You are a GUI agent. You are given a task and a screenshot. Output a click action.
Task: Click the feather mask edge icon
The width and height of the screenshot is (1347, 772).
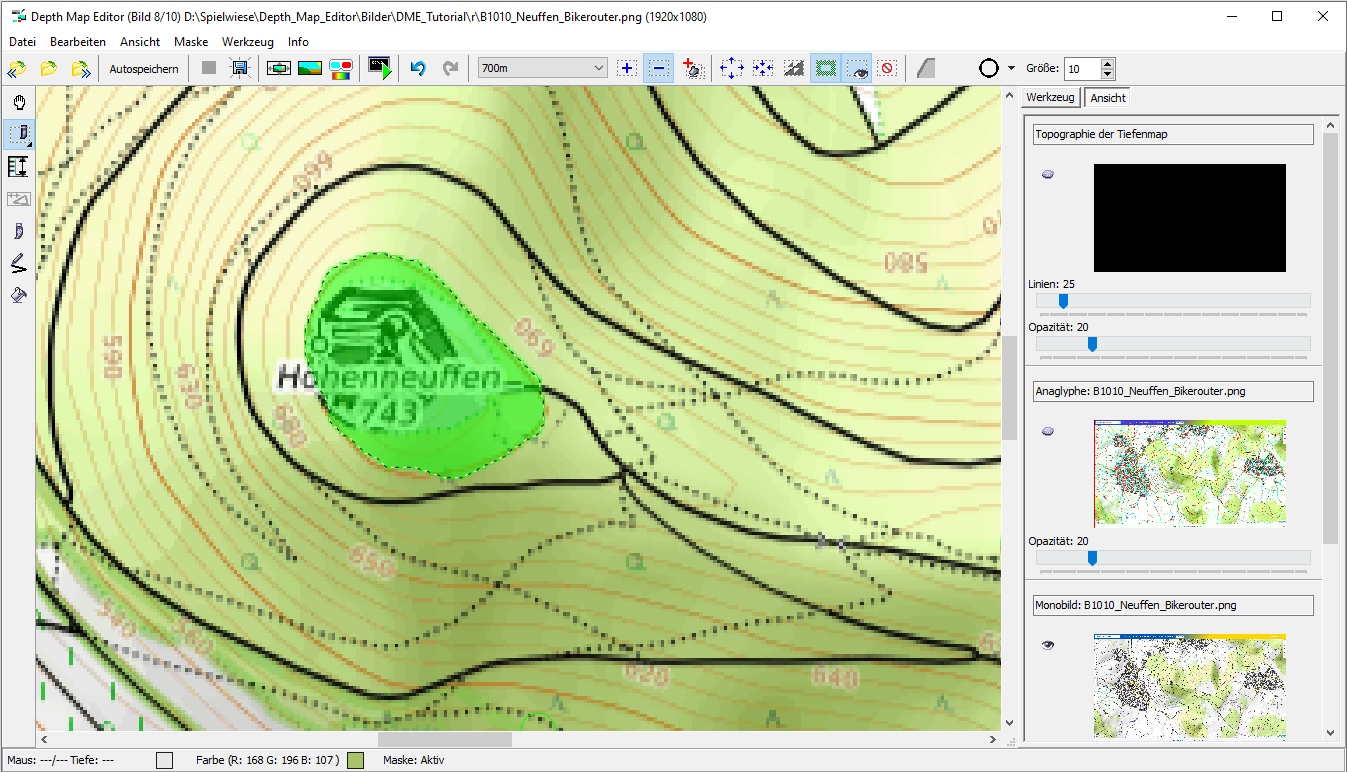click(x=795, y=68)
